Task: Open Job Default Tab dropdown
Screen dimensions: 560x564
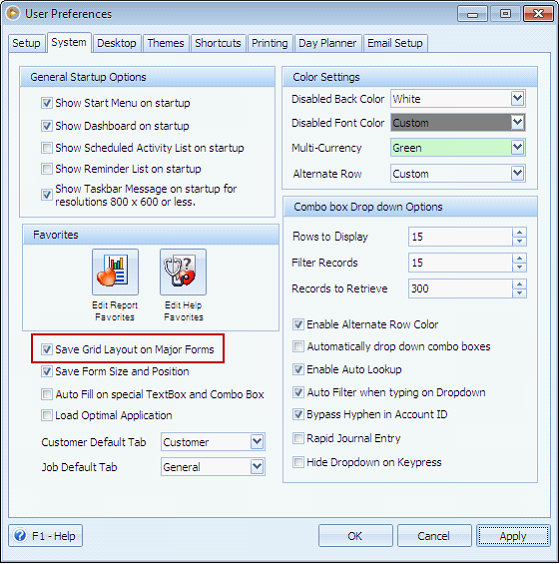Action: 257,467
